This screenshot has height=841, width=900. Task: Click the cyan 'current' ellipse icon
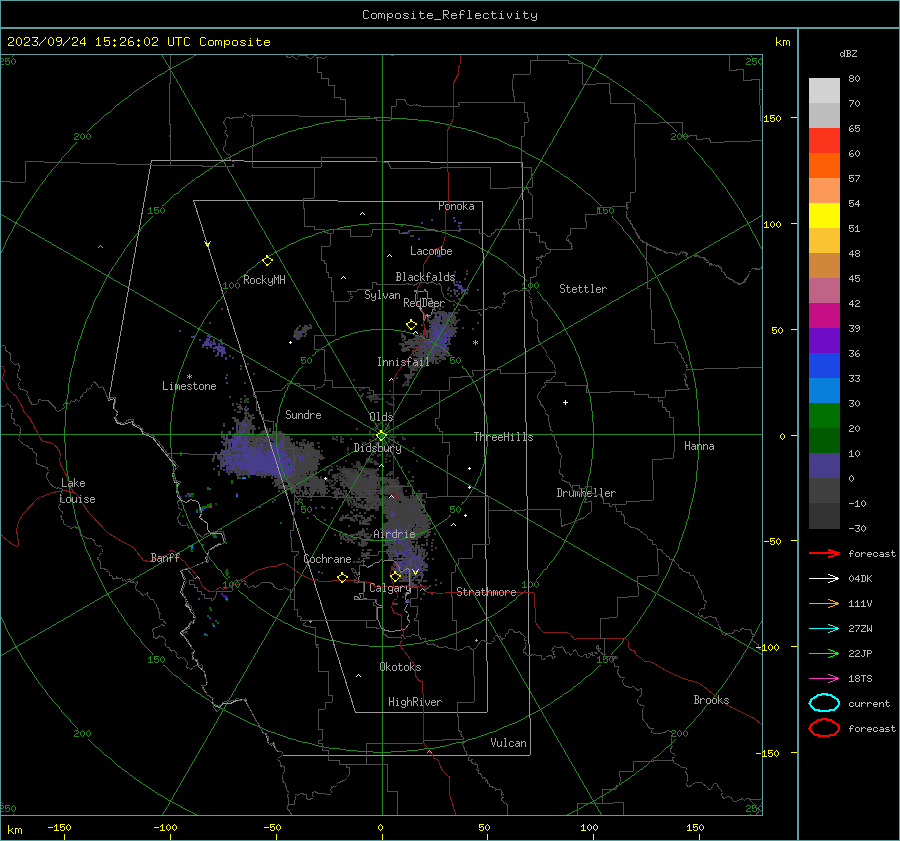824,703
